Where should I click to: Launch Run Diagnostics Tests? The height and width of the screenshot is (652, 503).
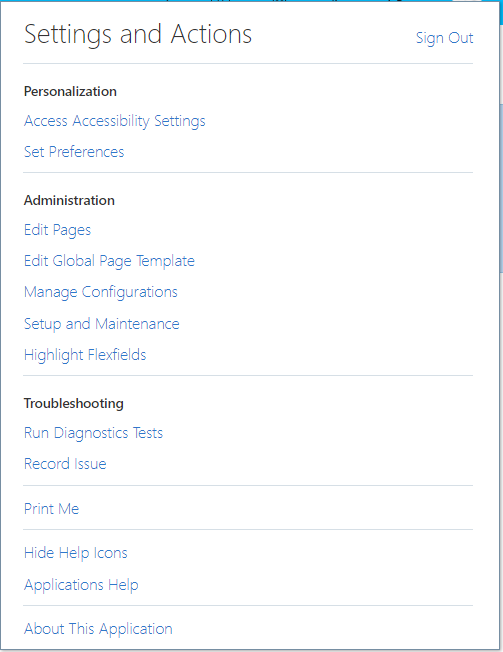(94, 433)
